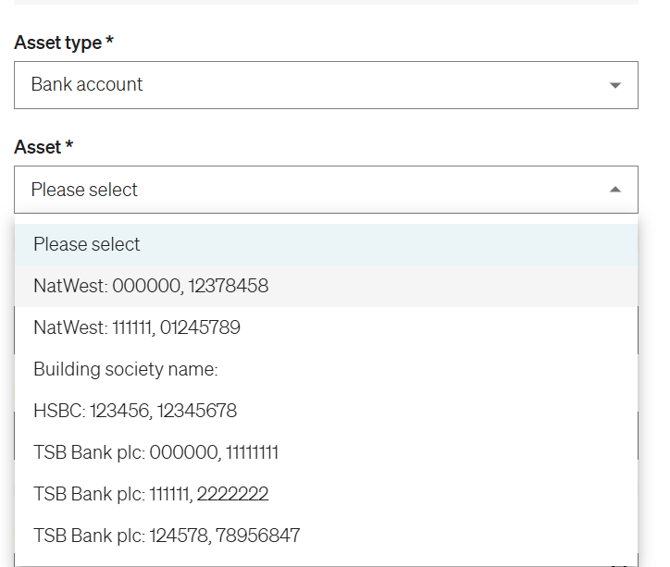670x567 pixels.
Task: Select the TSB account with sort code 124578
Action: tap(166, 536)
